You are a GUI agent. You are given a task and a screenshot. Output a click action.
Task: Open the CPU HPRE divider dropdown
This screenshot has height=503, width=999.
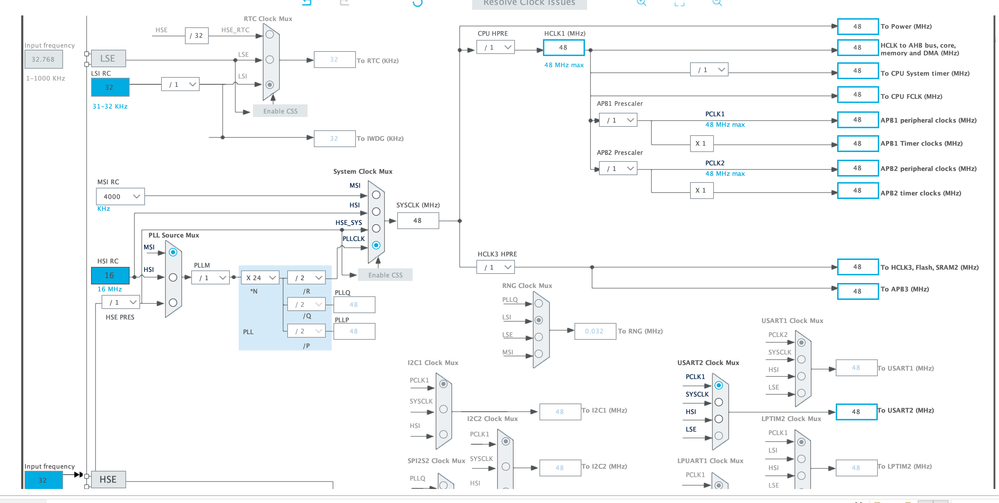coord(496,47)
